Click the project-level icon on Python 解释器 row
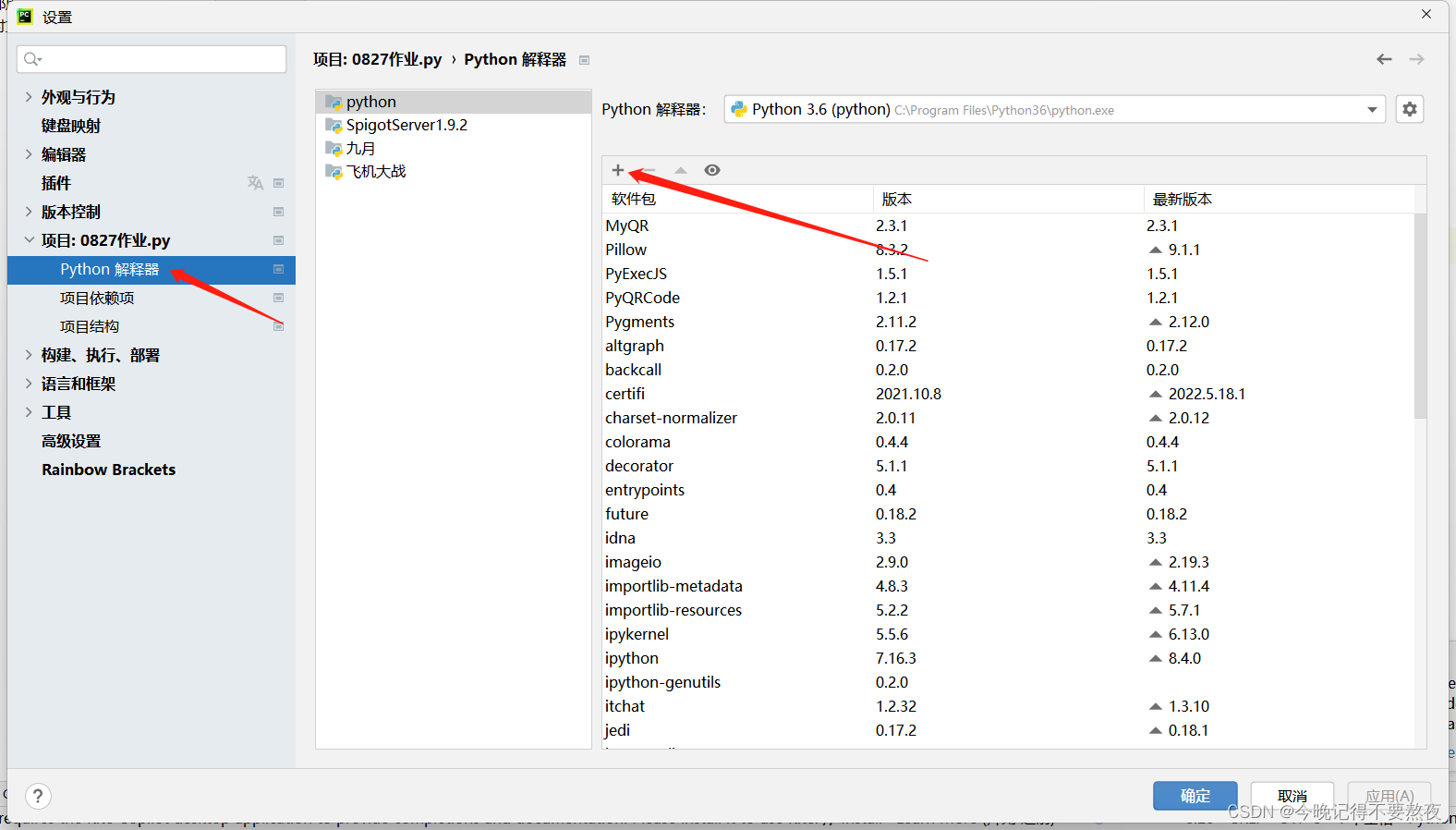 point(278,269)
